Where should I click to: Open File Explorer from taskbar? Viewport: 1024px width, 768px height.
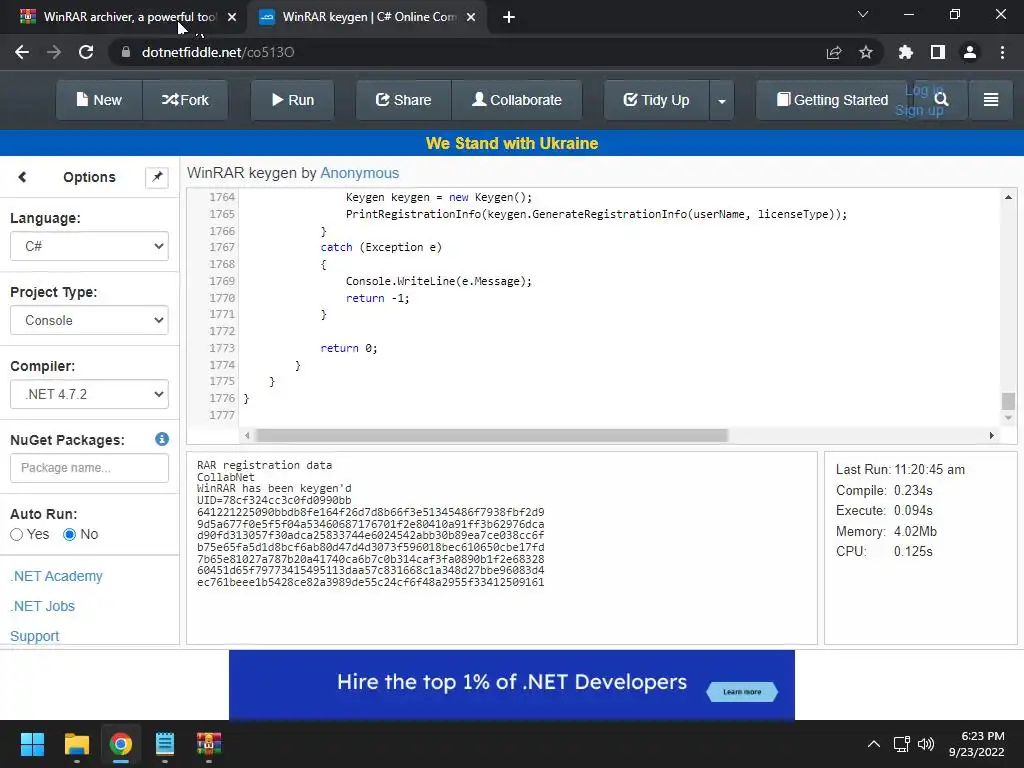76,744
